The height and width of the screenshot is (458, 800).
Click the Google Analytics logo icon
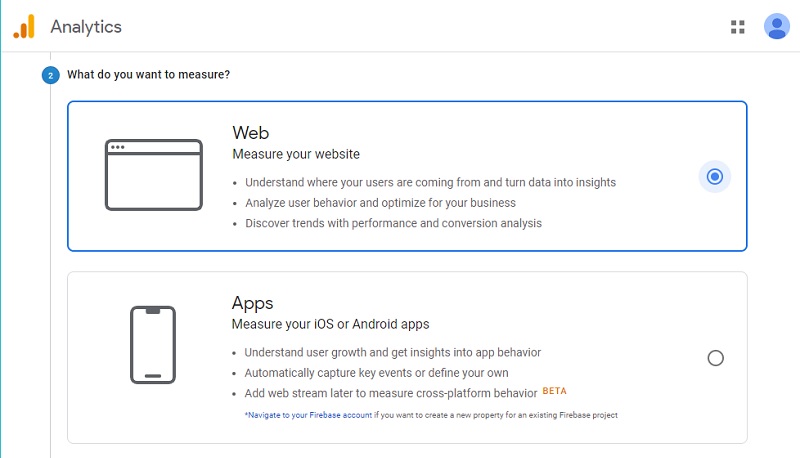point(24,27)
